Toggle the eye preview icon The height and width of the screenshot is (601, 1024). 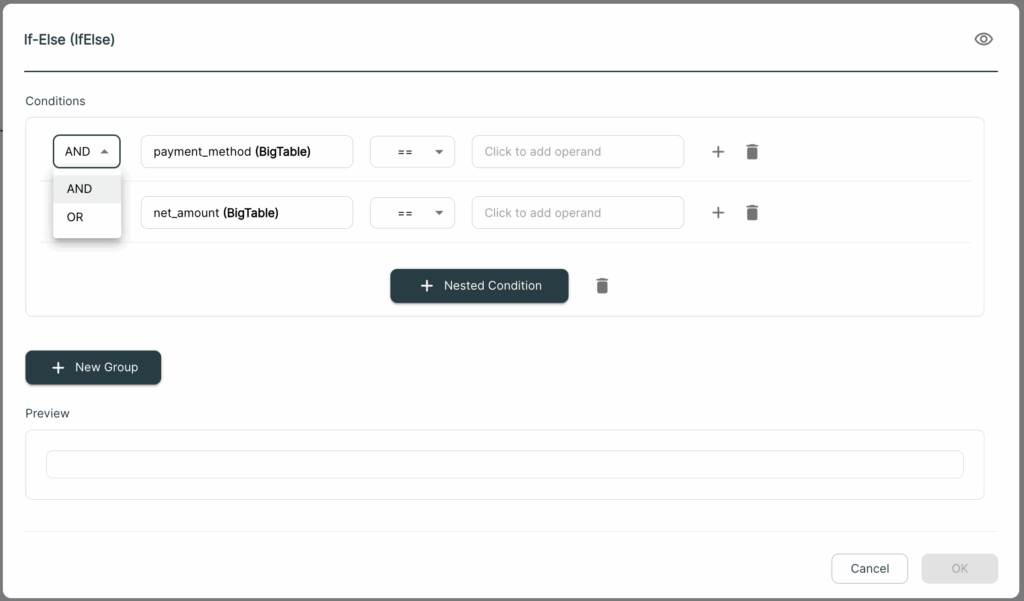click(983, 39)
